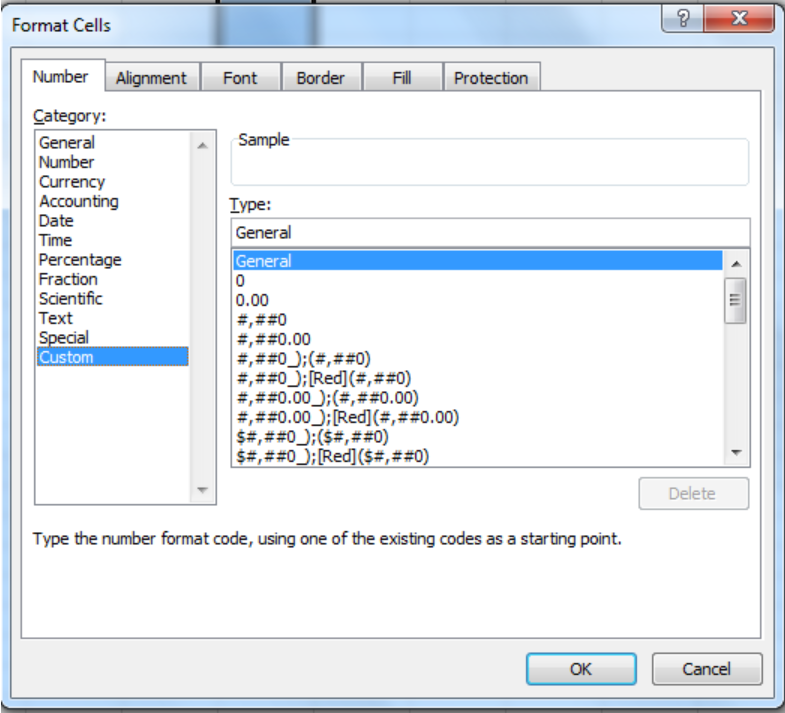
Task: Click the Type list scrollbar thumb
Action: pos(735,300)
